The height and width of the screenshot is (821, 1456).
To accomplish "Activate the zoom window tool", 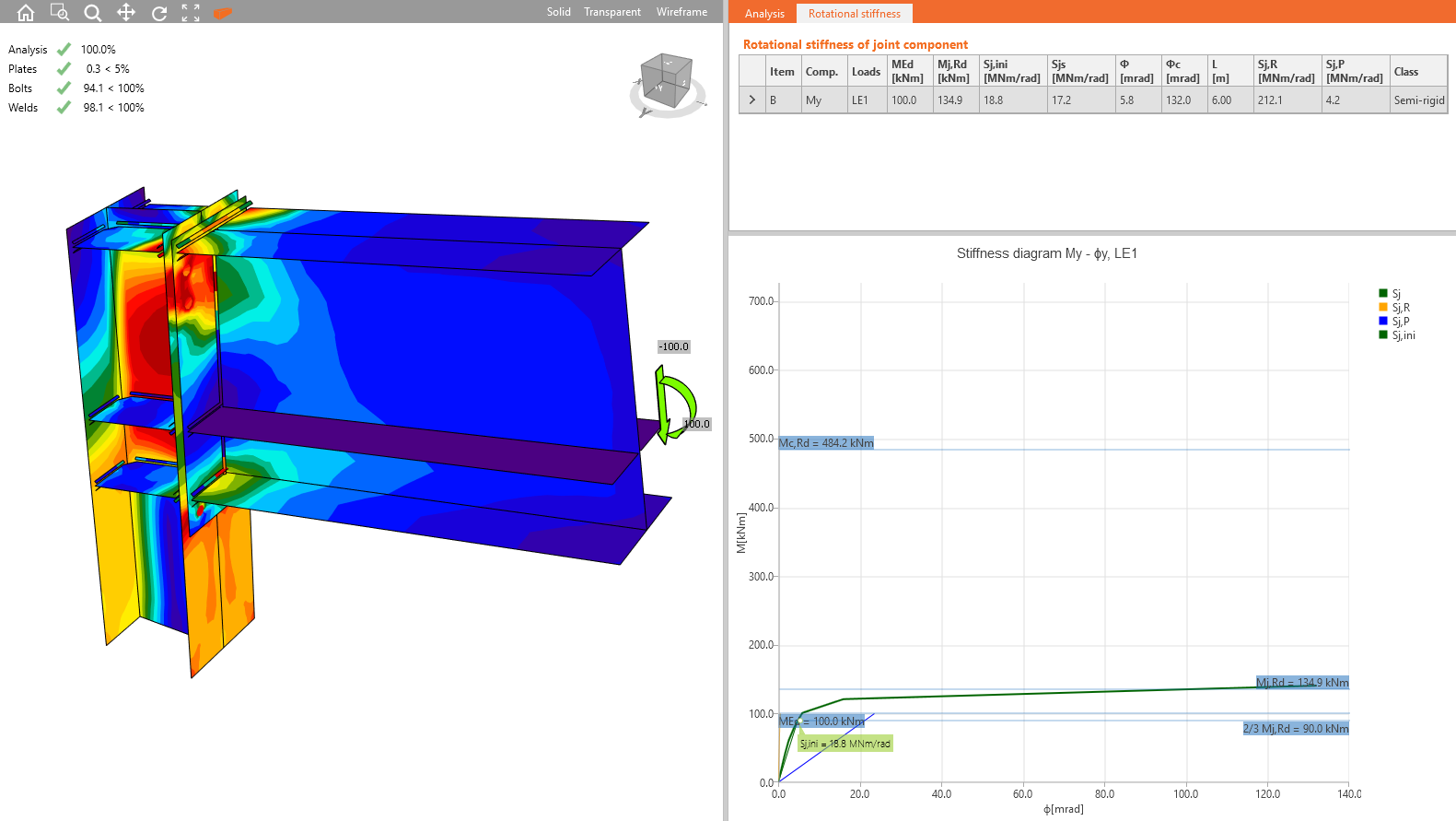I will [x=59, y=12].
